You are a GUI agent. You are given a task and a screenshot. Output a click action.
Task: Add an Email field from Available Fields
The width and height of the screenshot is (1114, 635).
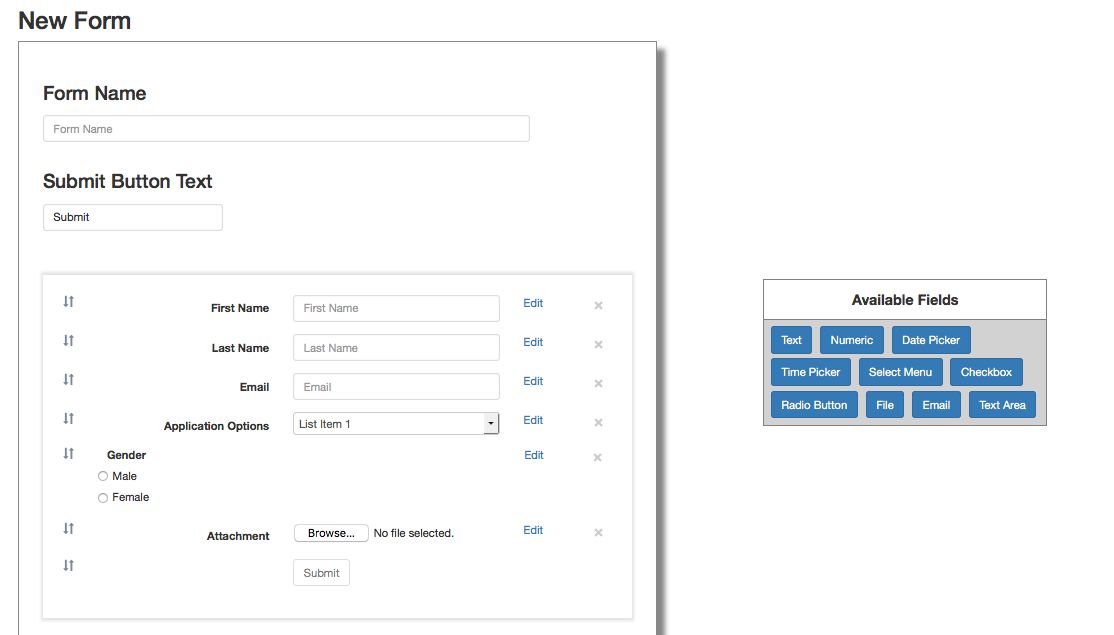(936, 405)
